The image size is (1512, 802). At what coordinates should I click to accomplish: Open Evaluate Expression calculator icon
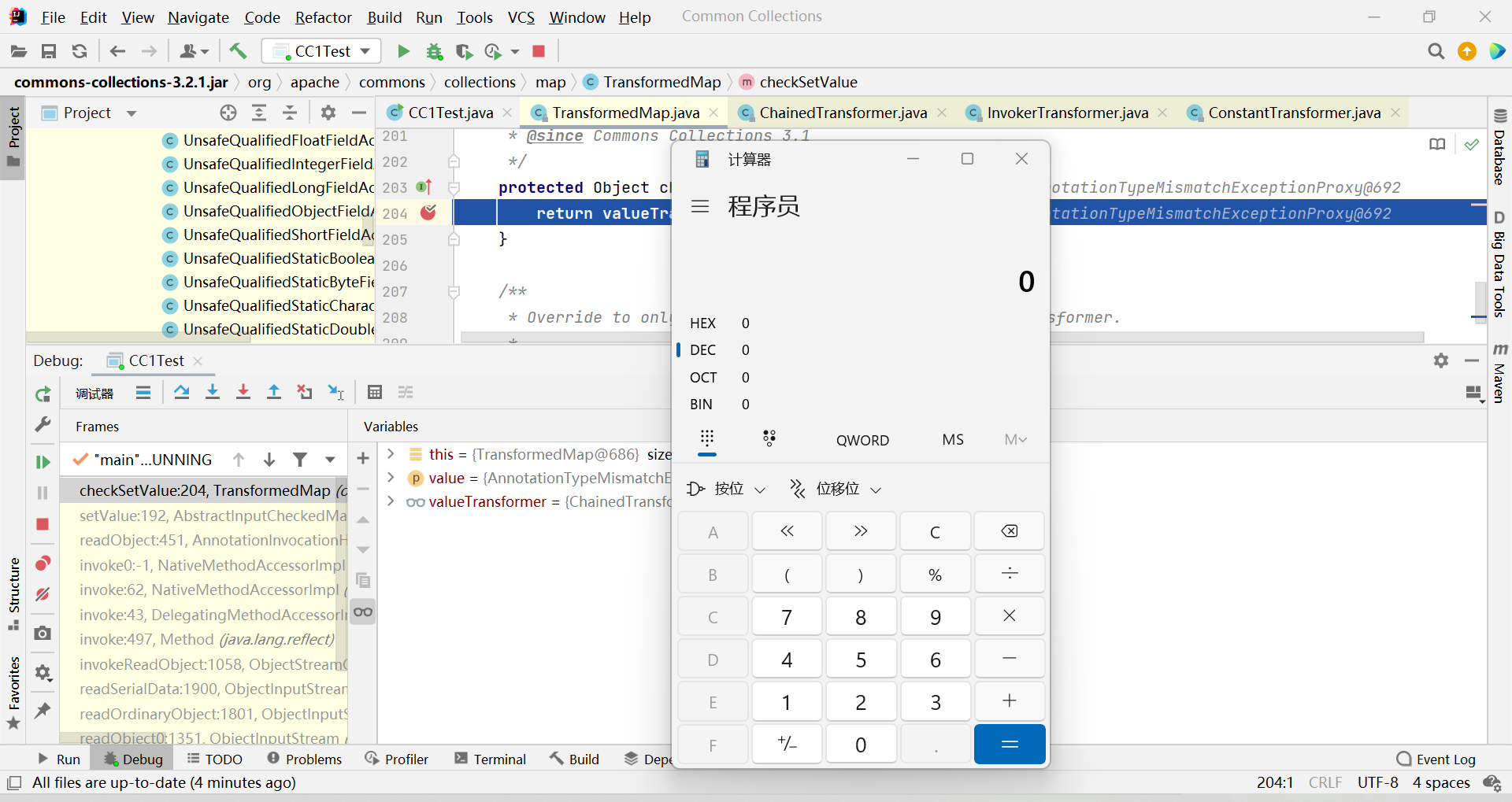375,392
